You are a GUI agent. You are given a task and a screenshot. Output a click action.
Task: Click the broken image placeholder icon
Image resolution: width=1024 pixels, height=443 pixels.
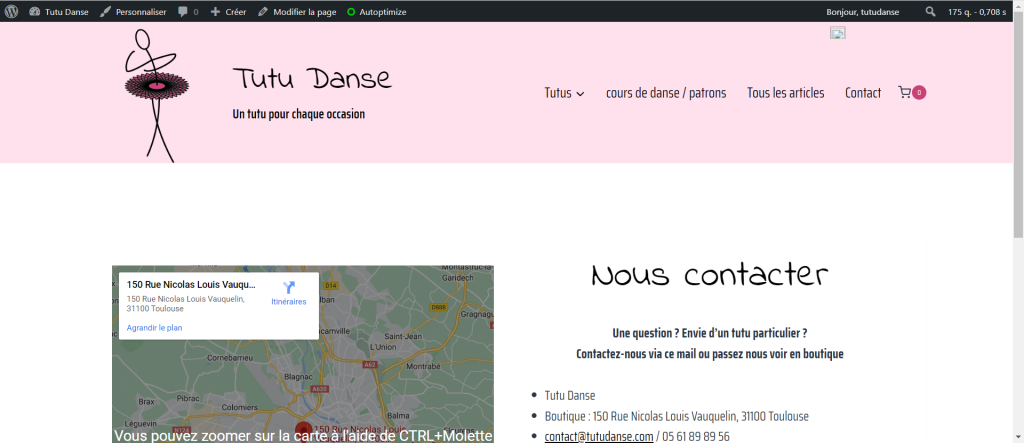tap(838, 33)
